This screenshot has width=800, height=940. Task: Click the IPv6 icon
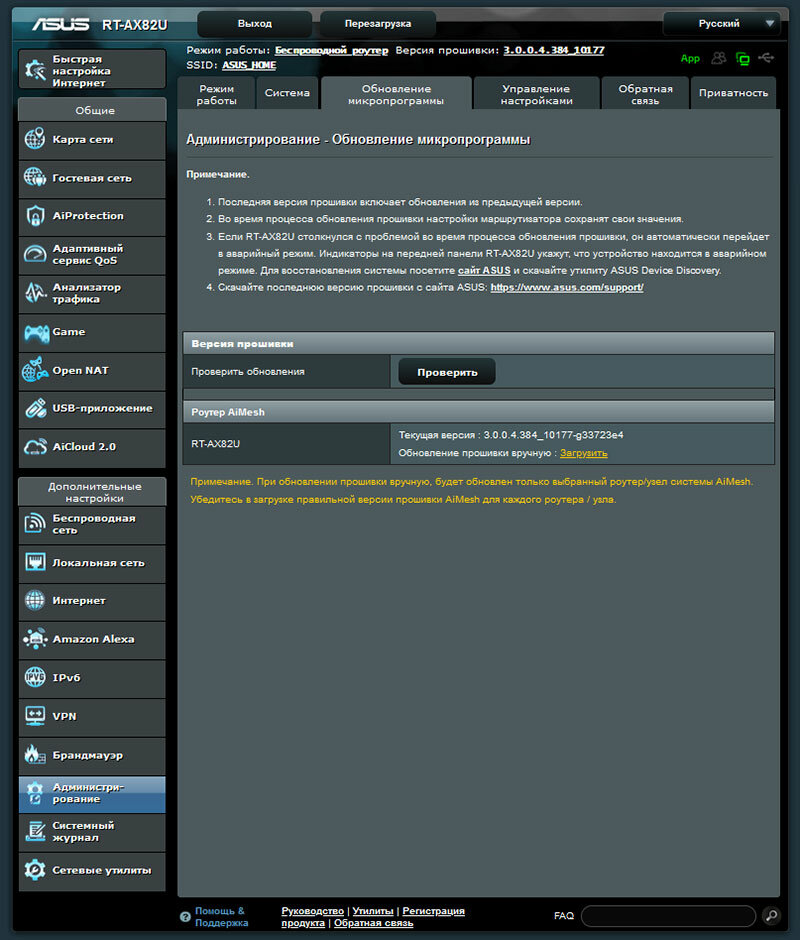click(x=35, y=677)
